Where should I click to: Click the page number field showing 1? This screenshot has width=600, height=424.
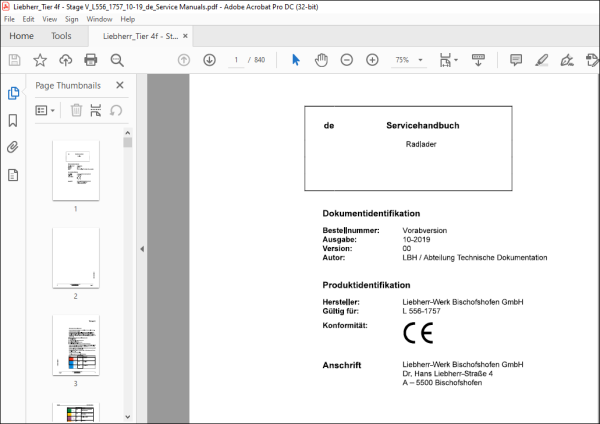pos(236,60)
